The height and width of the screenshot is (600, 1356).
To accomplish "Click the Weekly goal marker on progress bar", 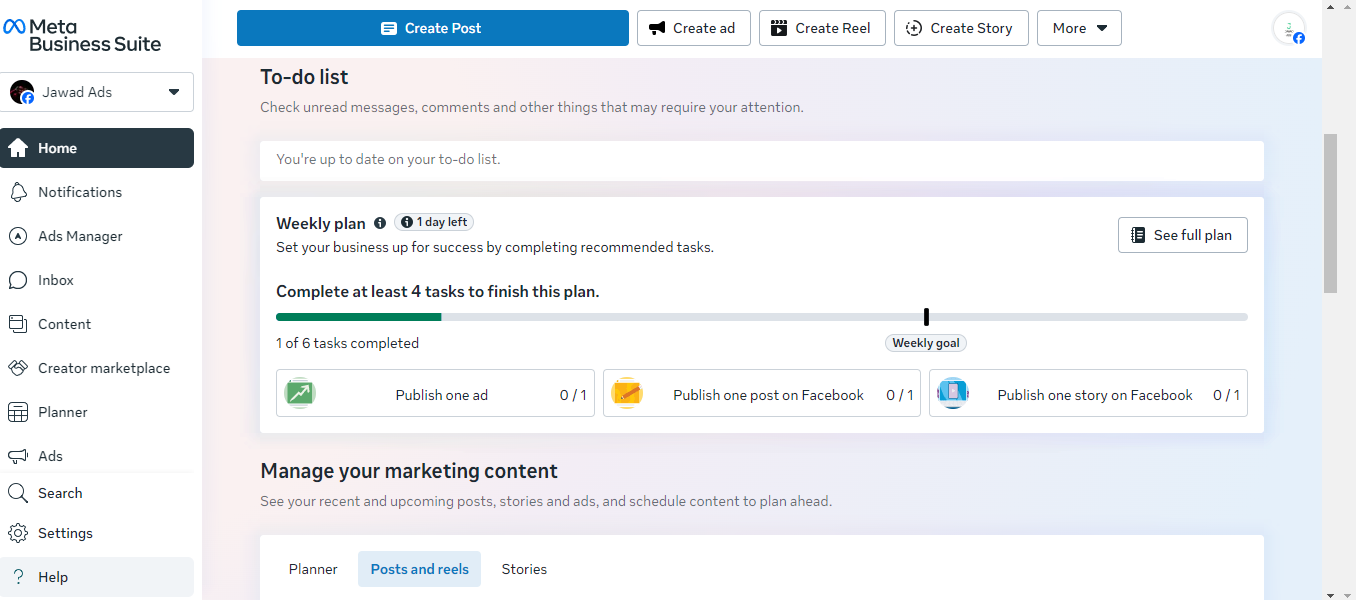I will (926, 317).
